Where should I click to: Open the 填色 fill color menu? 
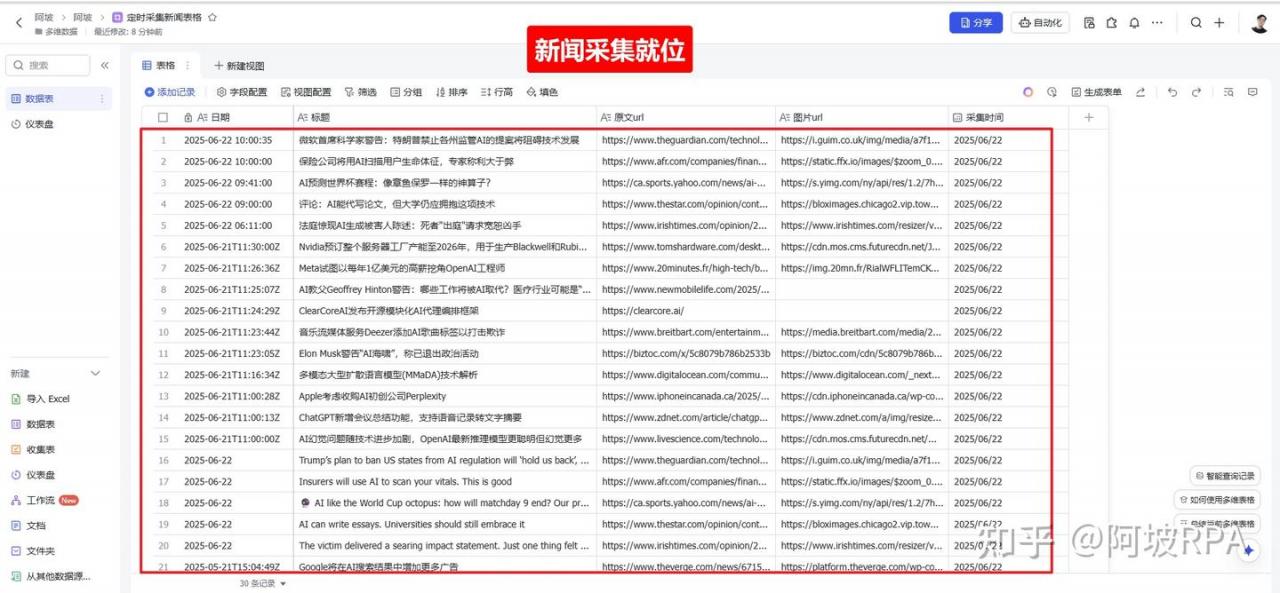(542, 92)
